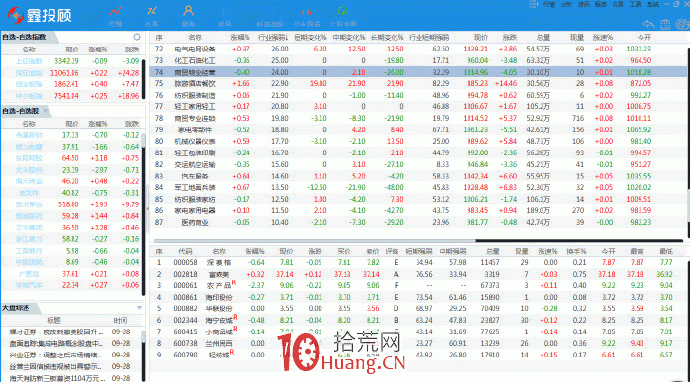
Task: Open the 工具 menu
Action: click(x=635, y=4)
